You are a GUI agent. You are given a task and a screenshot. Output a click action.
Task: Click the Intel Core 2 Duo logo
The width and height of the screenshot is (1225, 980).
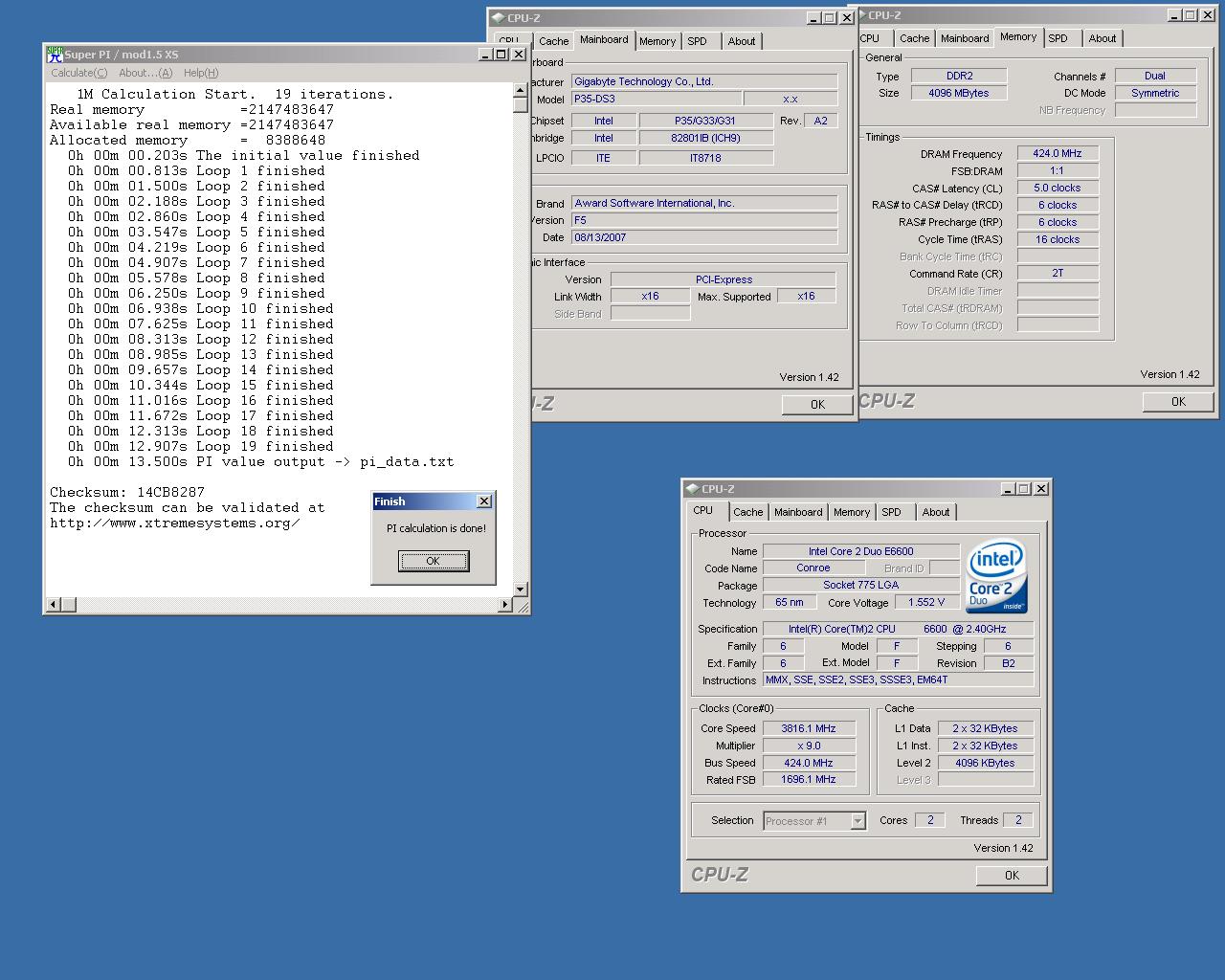[x=996, y=576]
